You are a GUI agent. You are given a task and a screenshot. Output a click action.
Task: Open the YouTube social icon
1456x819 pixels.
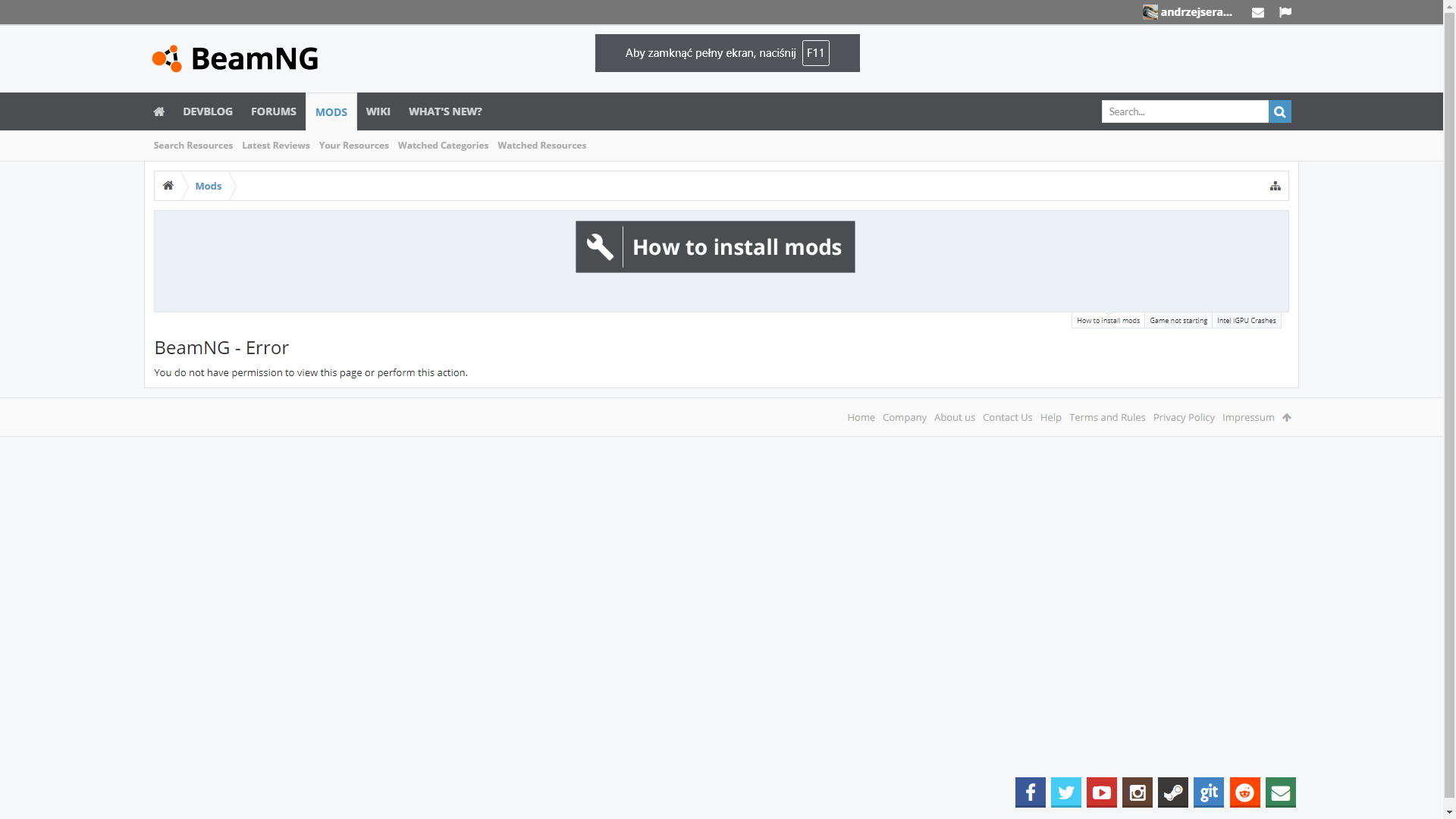tap(1101, 792)
